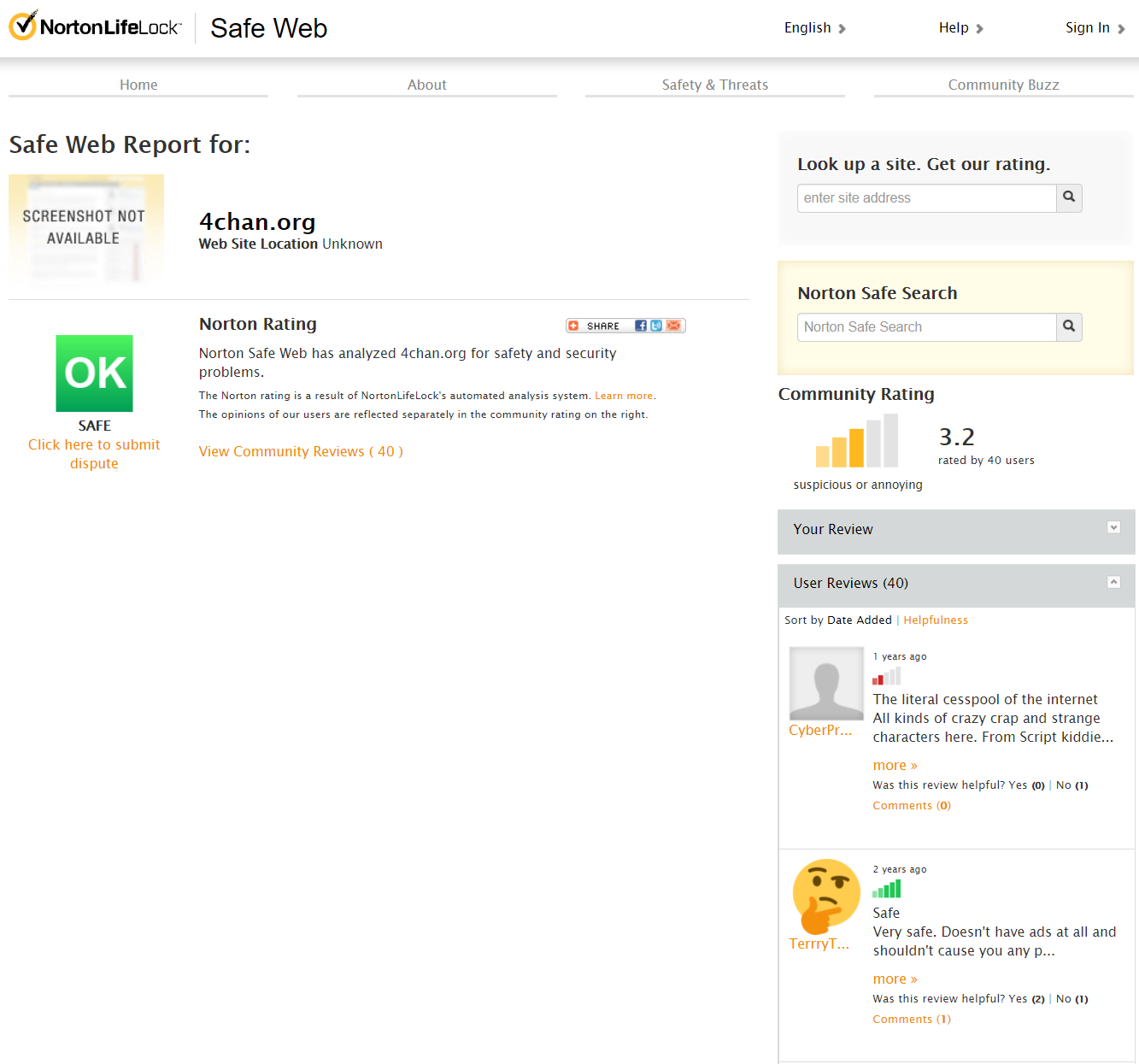The image size is (1139, 1064).
Task: Open the About tab
Action: point(427,85)
